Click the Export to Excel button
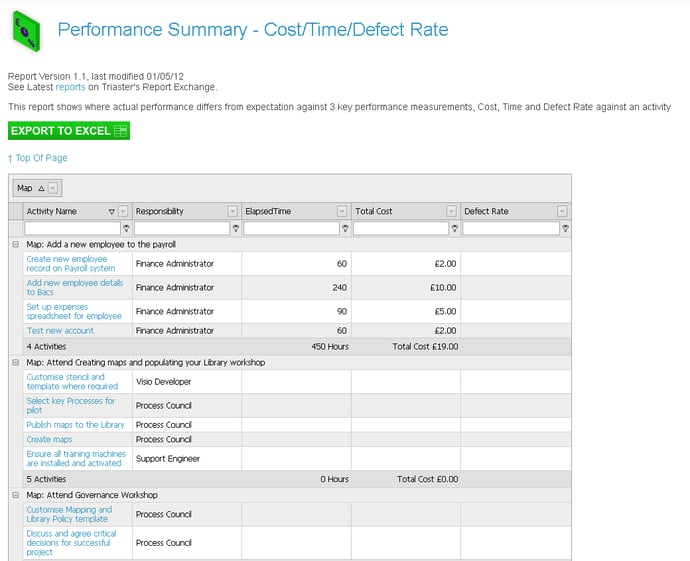Screen dimensions: 690x561 [69, 131]
